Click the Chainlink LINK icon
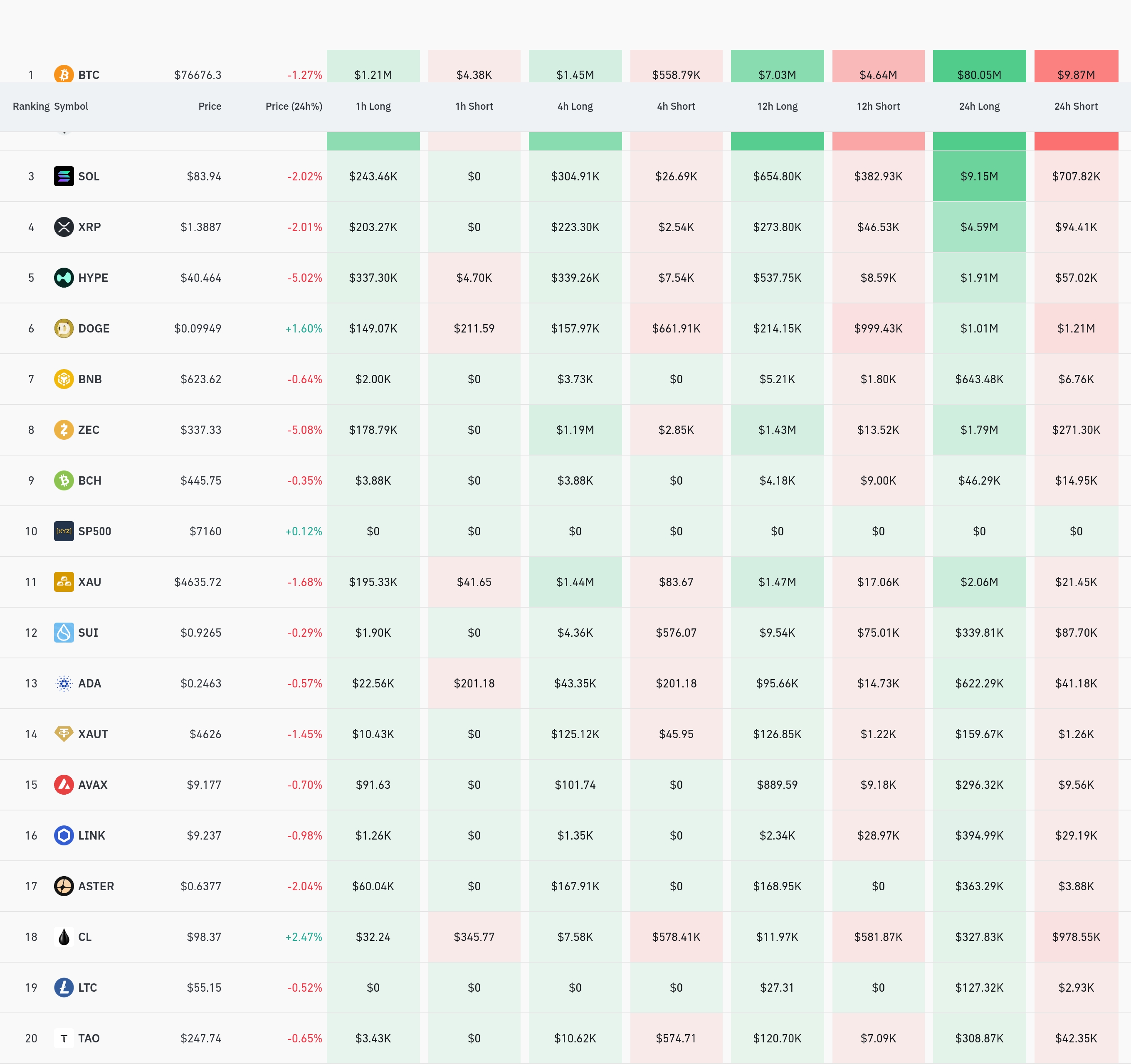 click(64, 835)
